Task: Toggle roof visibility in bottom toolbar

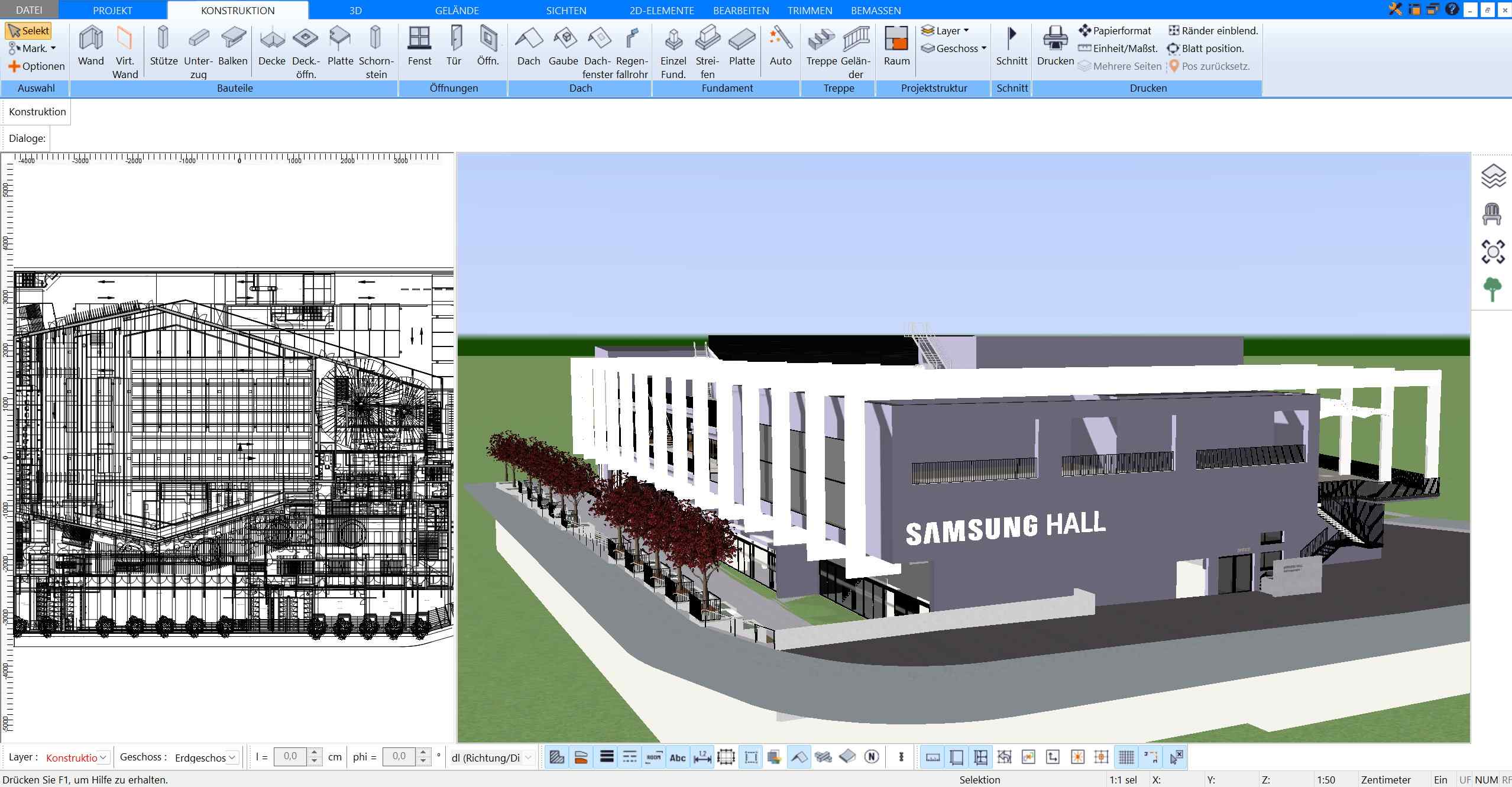Action: tap(799, 757)
